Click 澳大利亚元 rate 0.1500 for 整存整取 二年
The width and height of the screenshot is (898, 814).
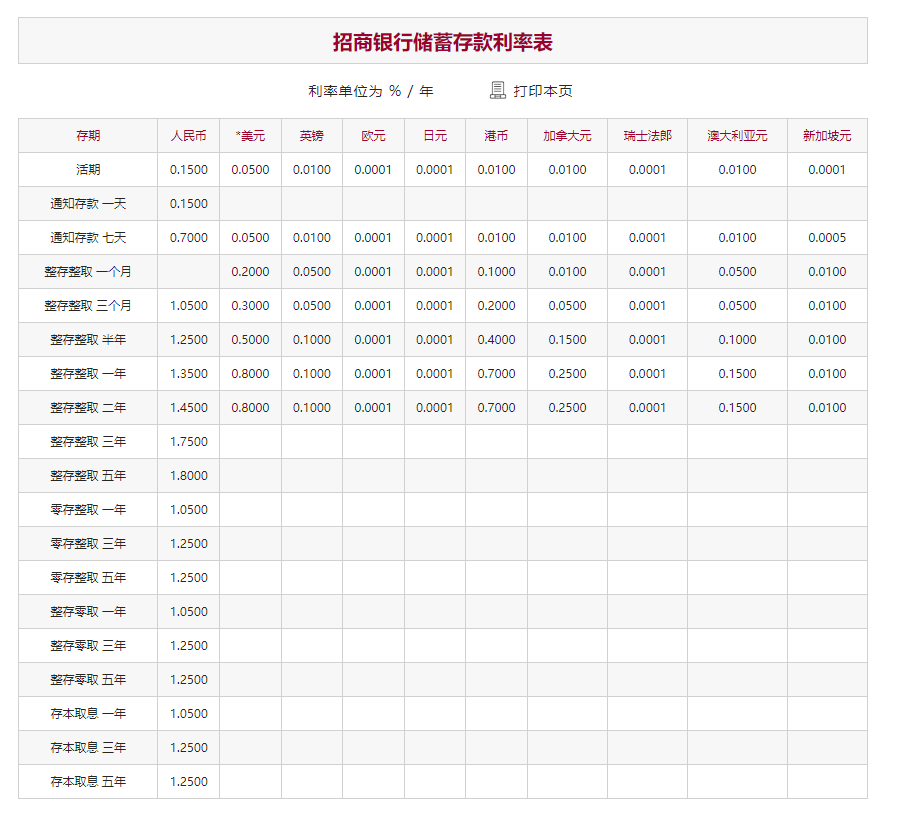point(737,407)
